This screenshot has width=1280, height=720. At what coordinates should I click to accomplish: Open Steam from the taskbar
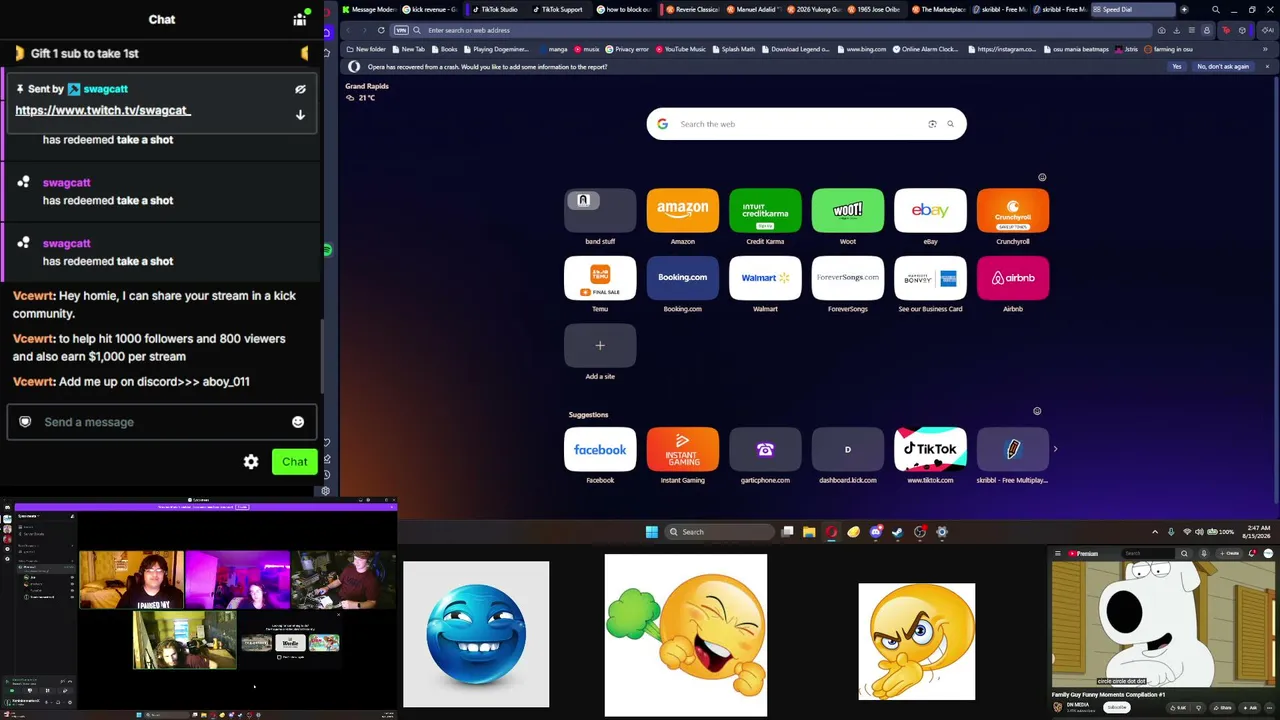pyautogui.click(x=898, y=532)
